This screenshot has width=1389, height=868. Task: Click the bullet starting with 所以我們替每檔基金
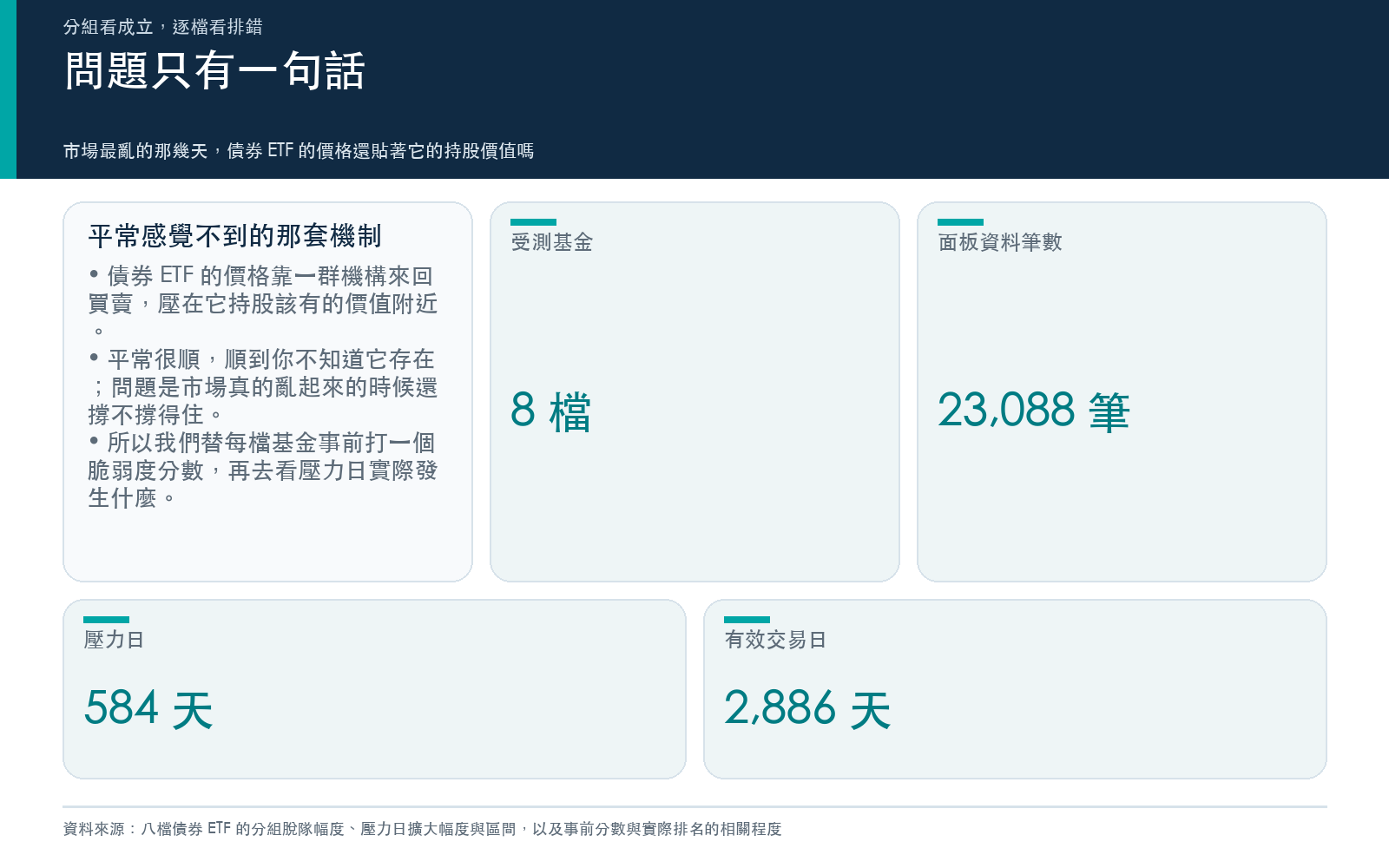pos(263,470)
